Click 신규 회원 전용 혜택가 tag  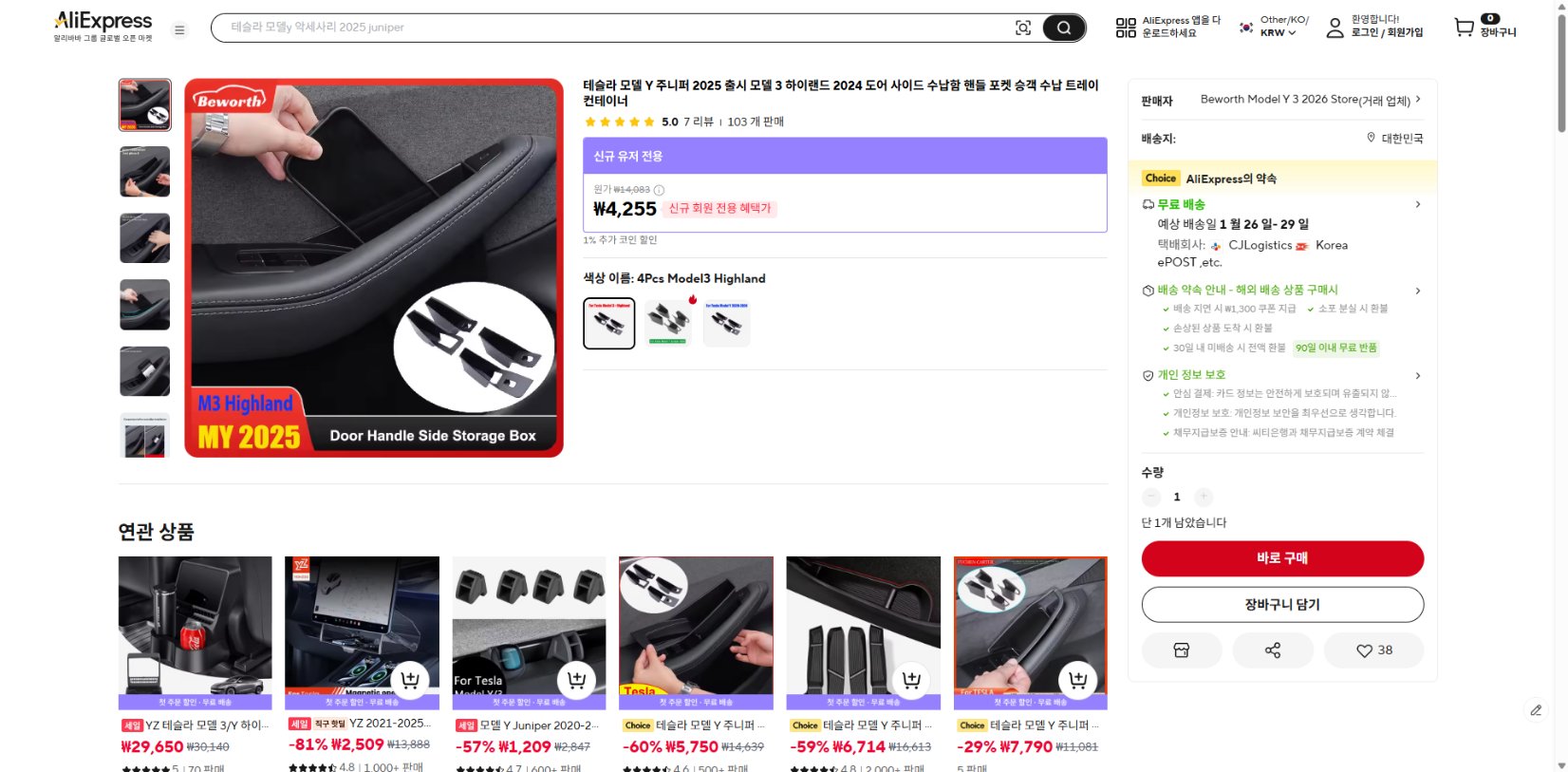(719, 209)
